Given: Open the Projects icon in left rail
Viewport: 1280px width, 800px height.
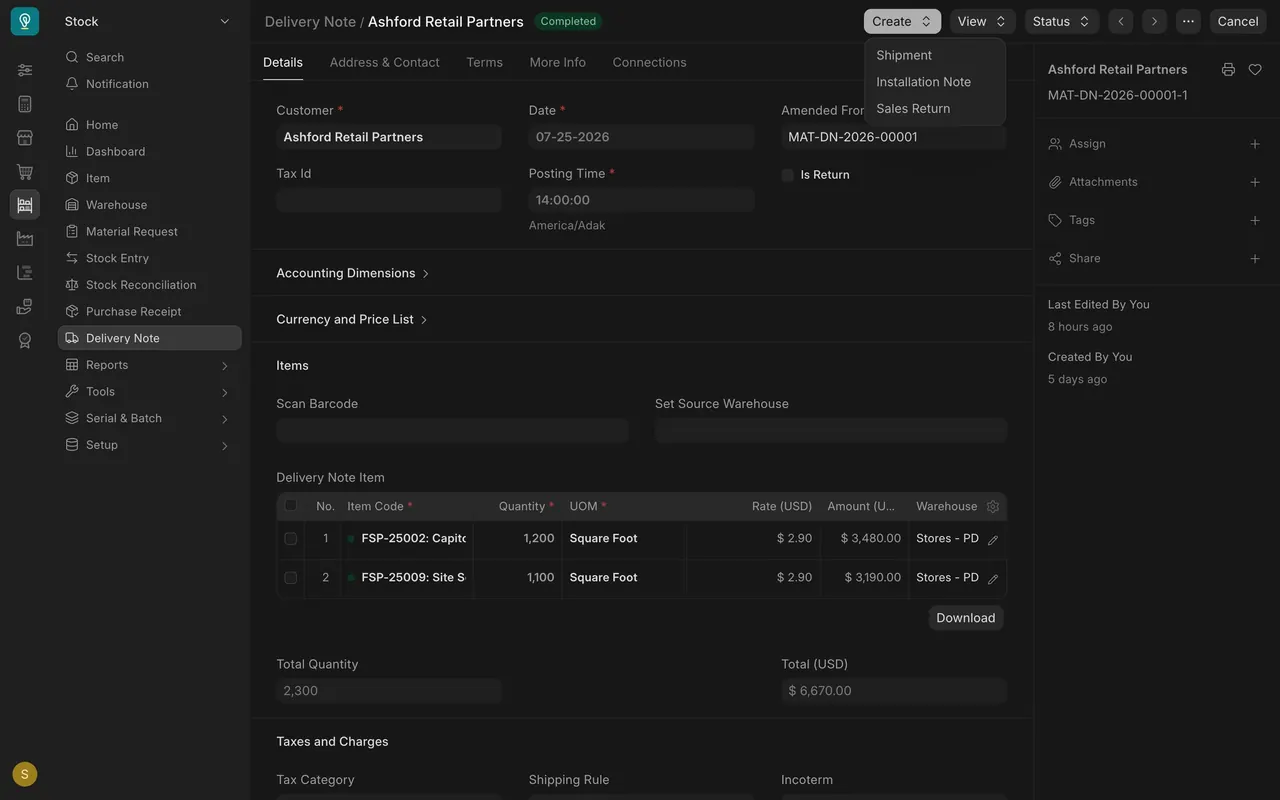Looking at the screenshot, I should pos(25,273).
